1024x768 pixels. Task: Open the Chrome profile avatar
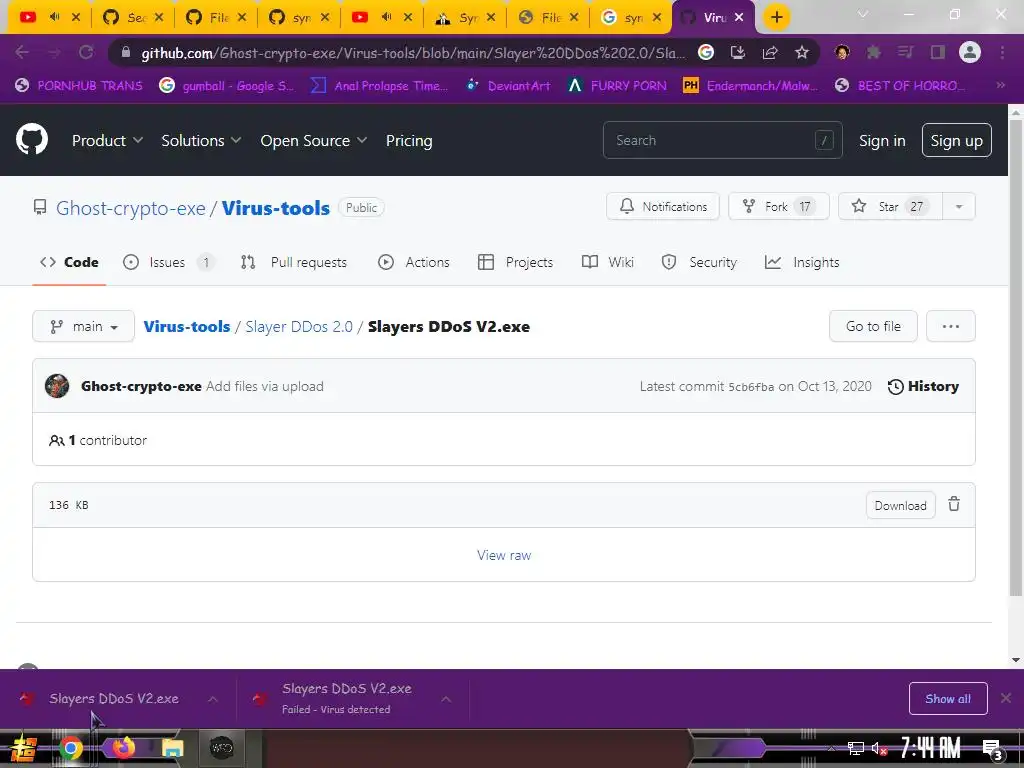[970, 52]
